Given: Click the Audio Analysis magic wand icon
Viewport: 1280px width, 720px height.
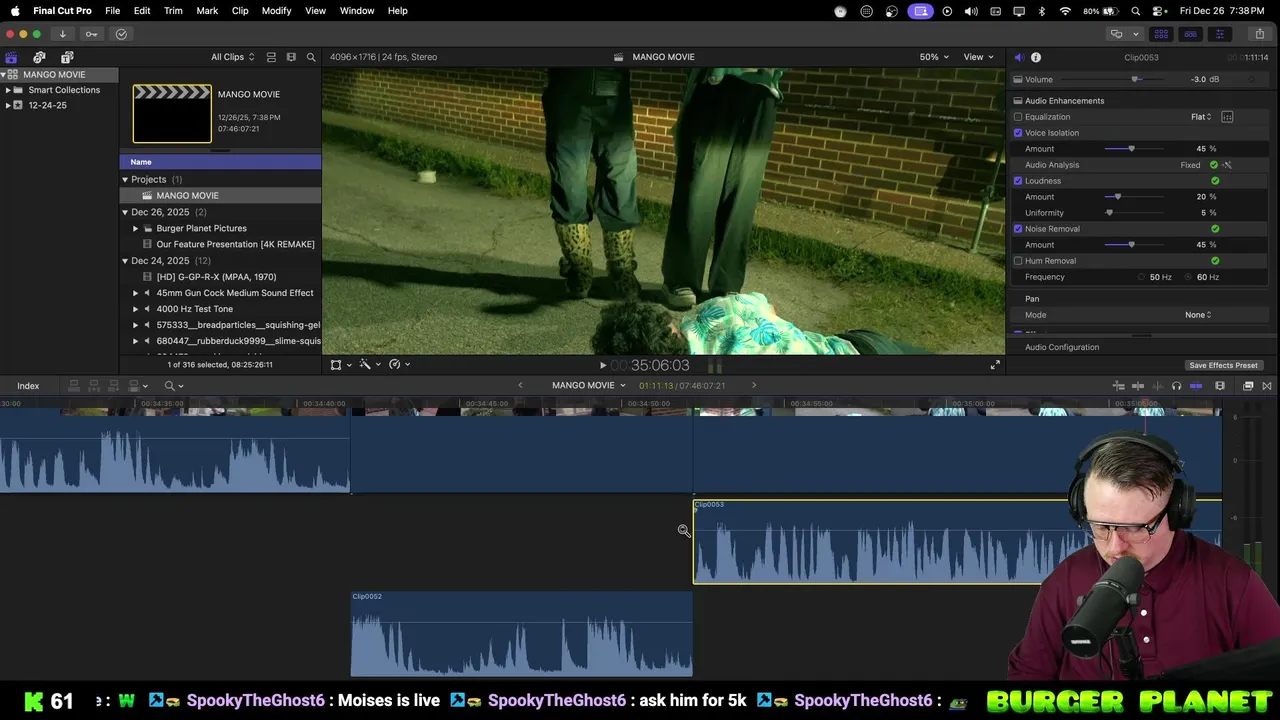Looking at the screenshot, I should 1227,165.
